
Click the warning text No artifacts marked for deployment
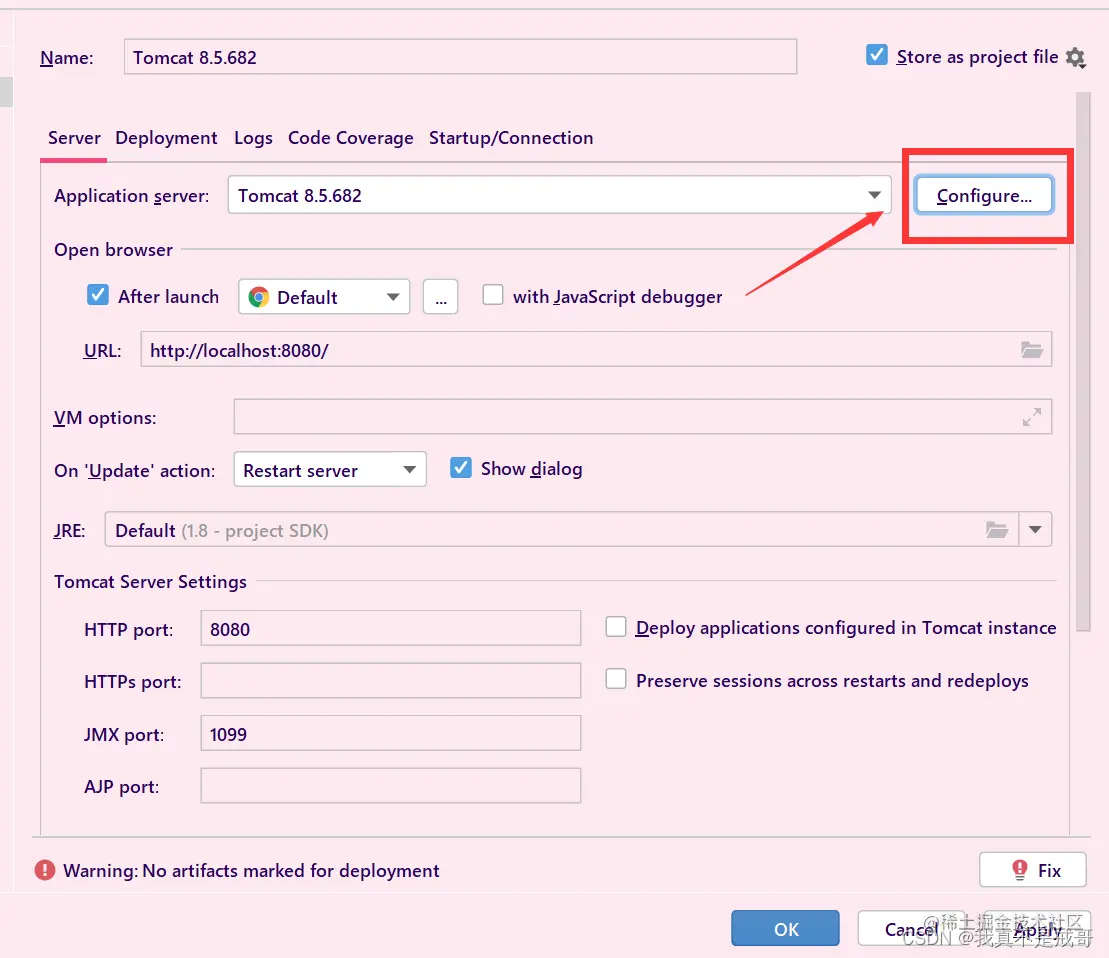(251, 870)
